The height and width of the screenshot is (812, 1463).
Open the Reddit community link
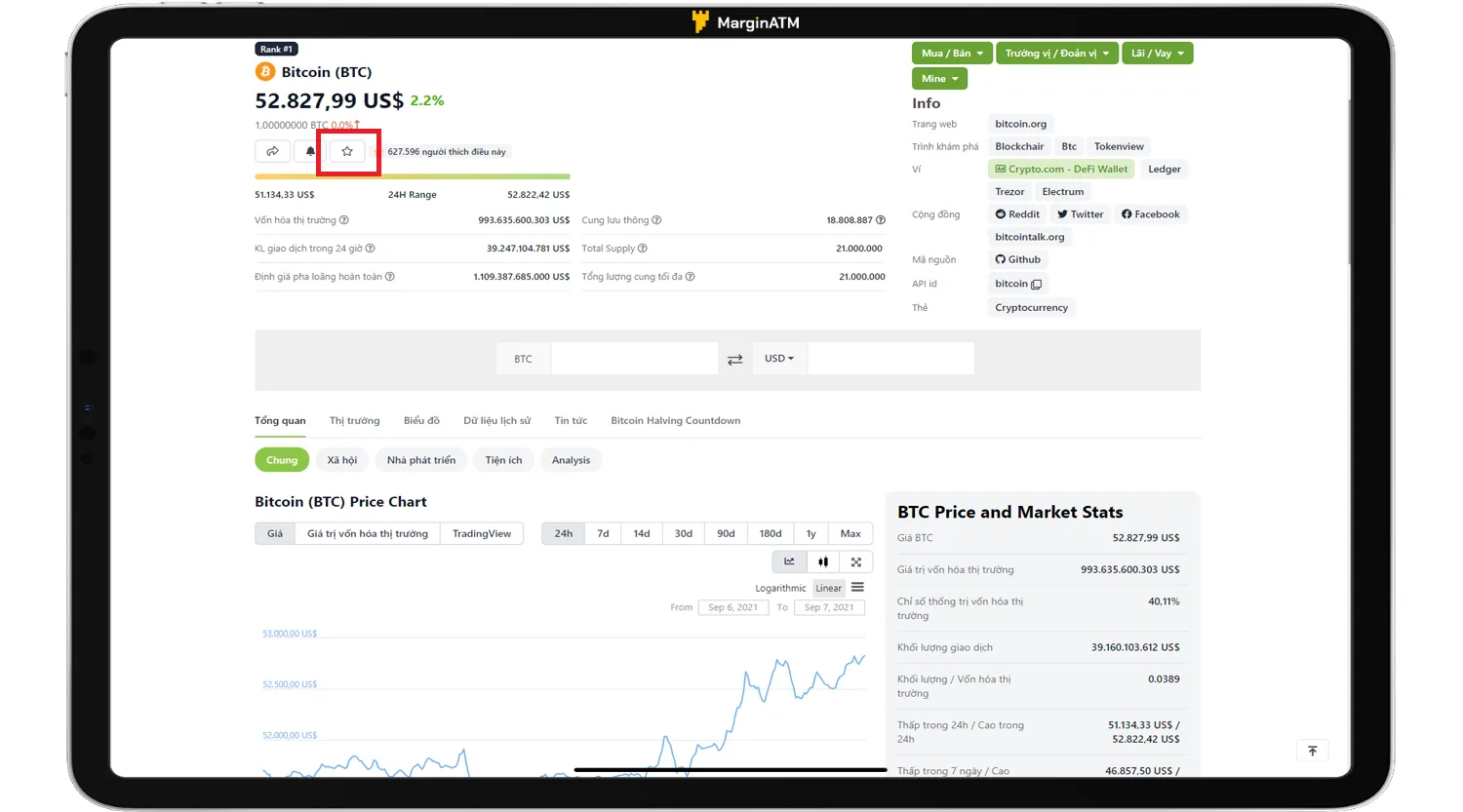(1017, 214)
